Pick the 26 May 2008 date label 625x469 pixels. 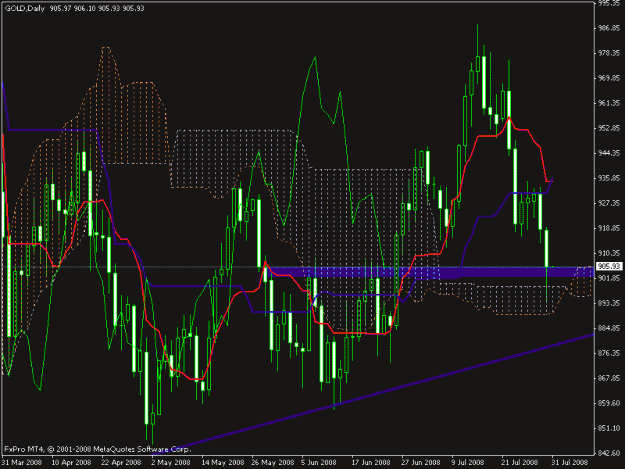point(273,463)
